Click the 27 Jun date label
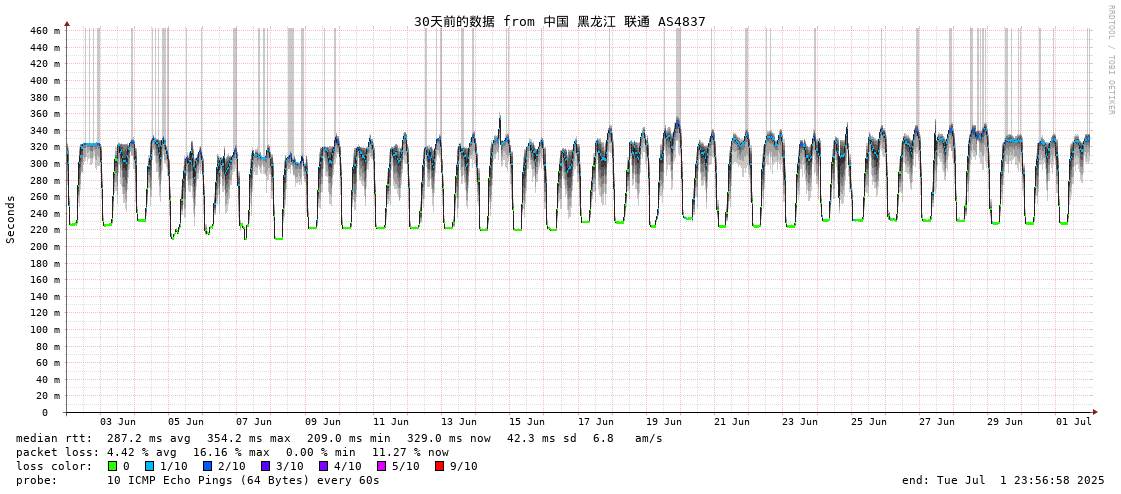Image resolution: width=1121 pixels, height=494 pixels. 937,422
